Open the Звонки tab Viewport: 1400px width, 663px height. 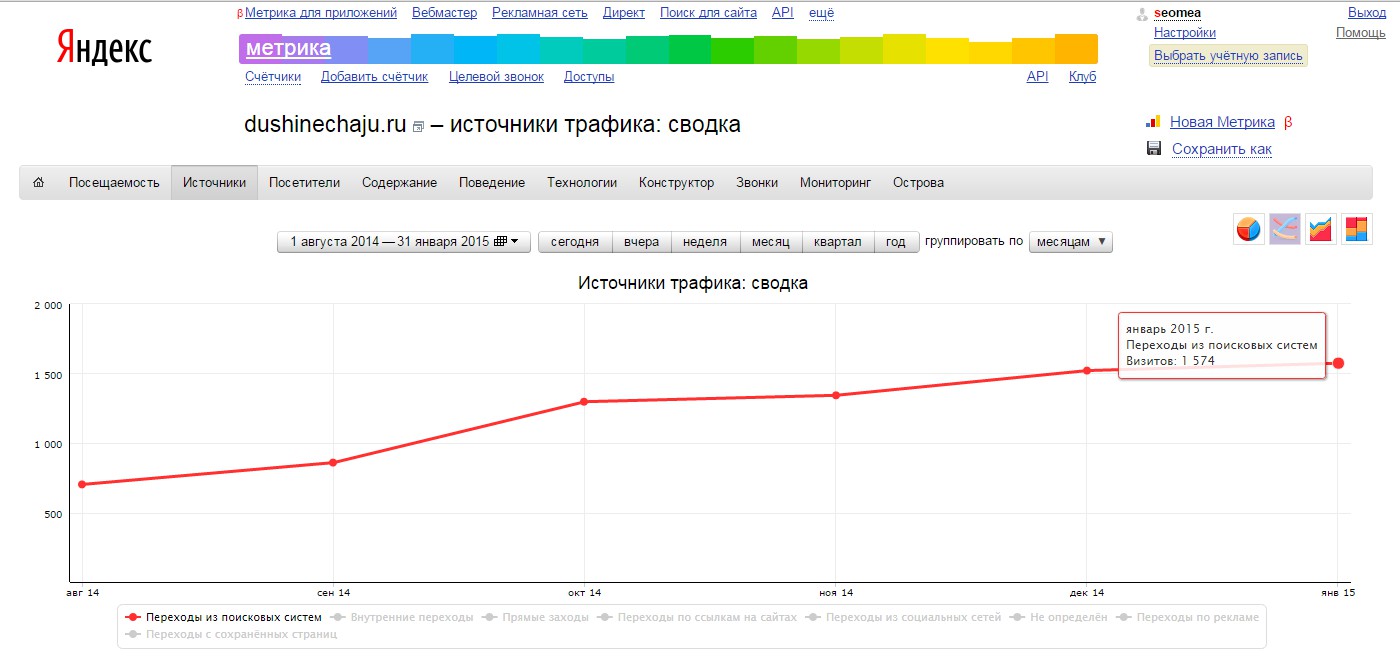pyautogui.click(x=757, y=183)
